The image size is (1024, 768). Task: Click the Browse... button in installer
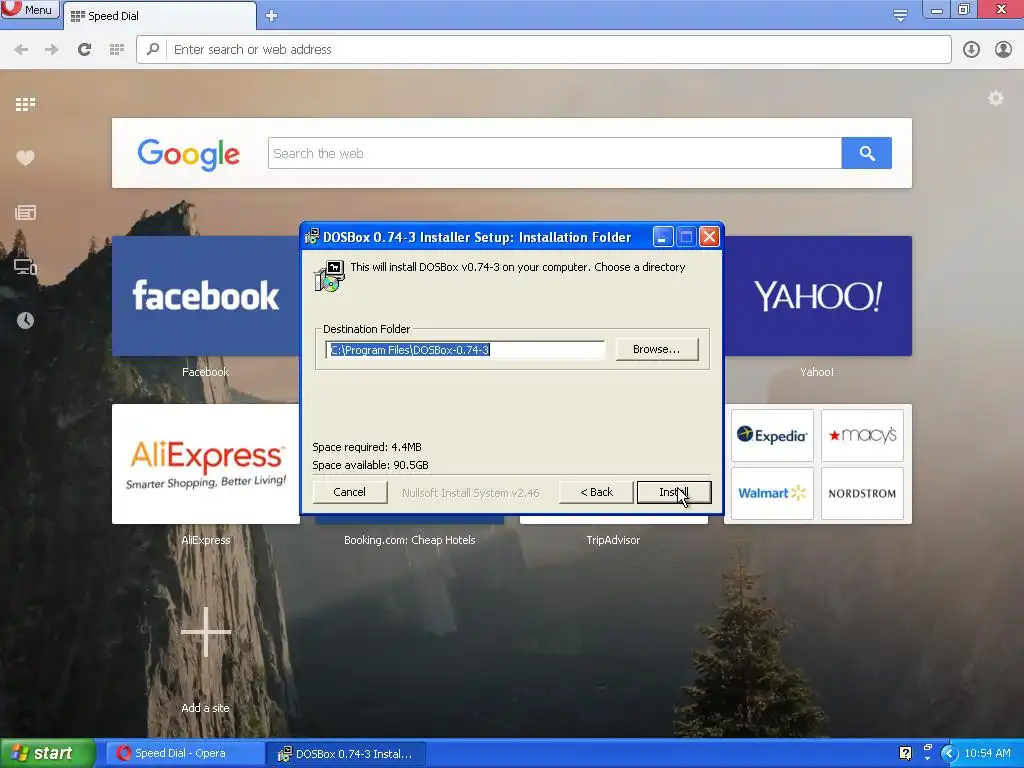656,349
